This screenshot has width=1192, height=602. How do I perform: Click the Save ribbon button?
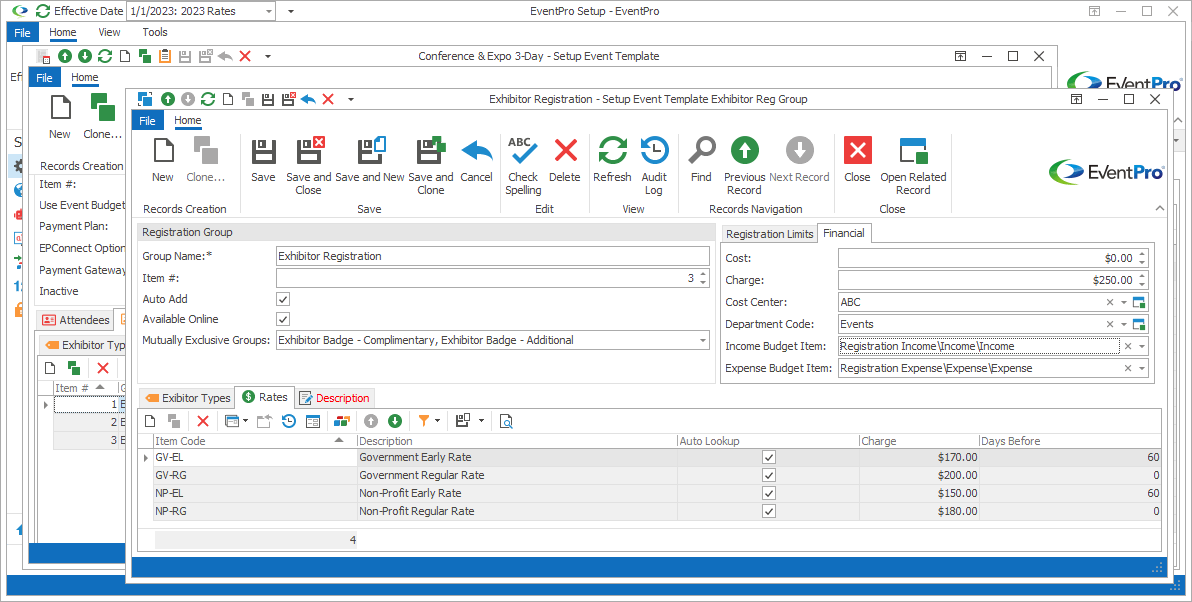[x=263, y=160]
